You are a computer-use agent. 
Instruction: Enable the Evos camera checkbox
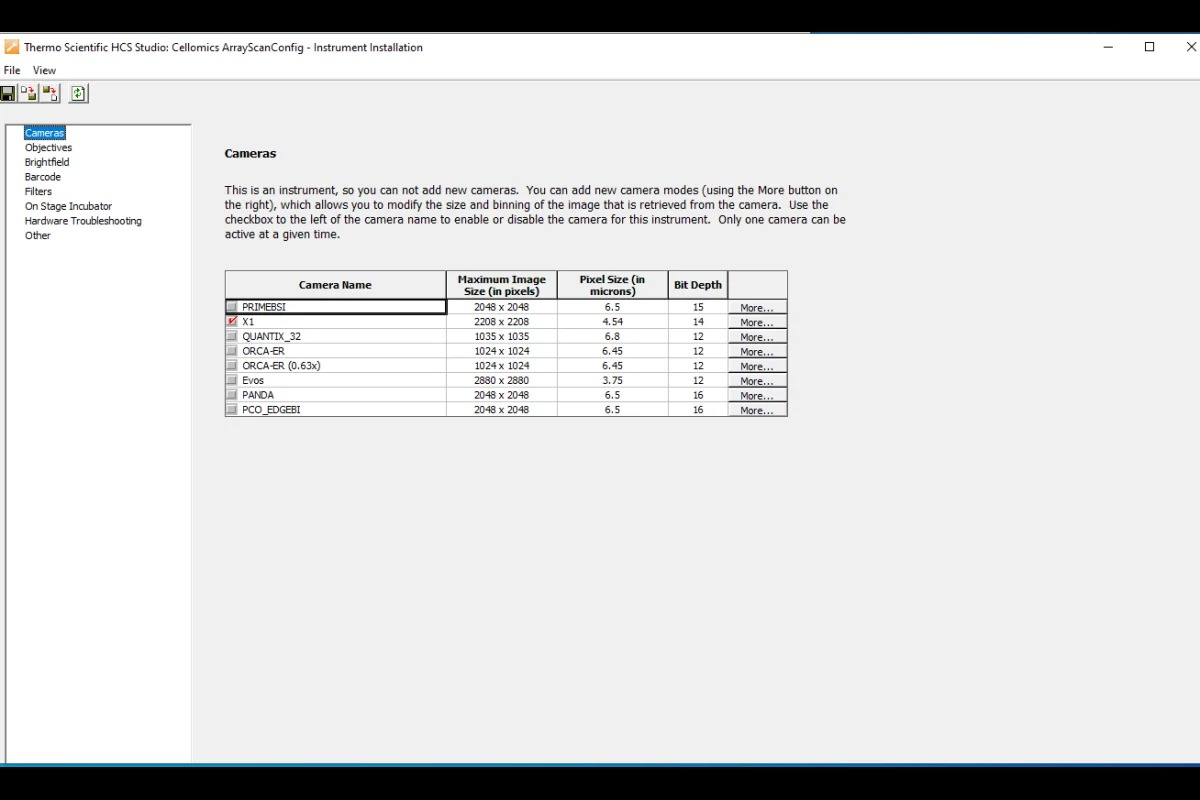(x=233, y=381)
